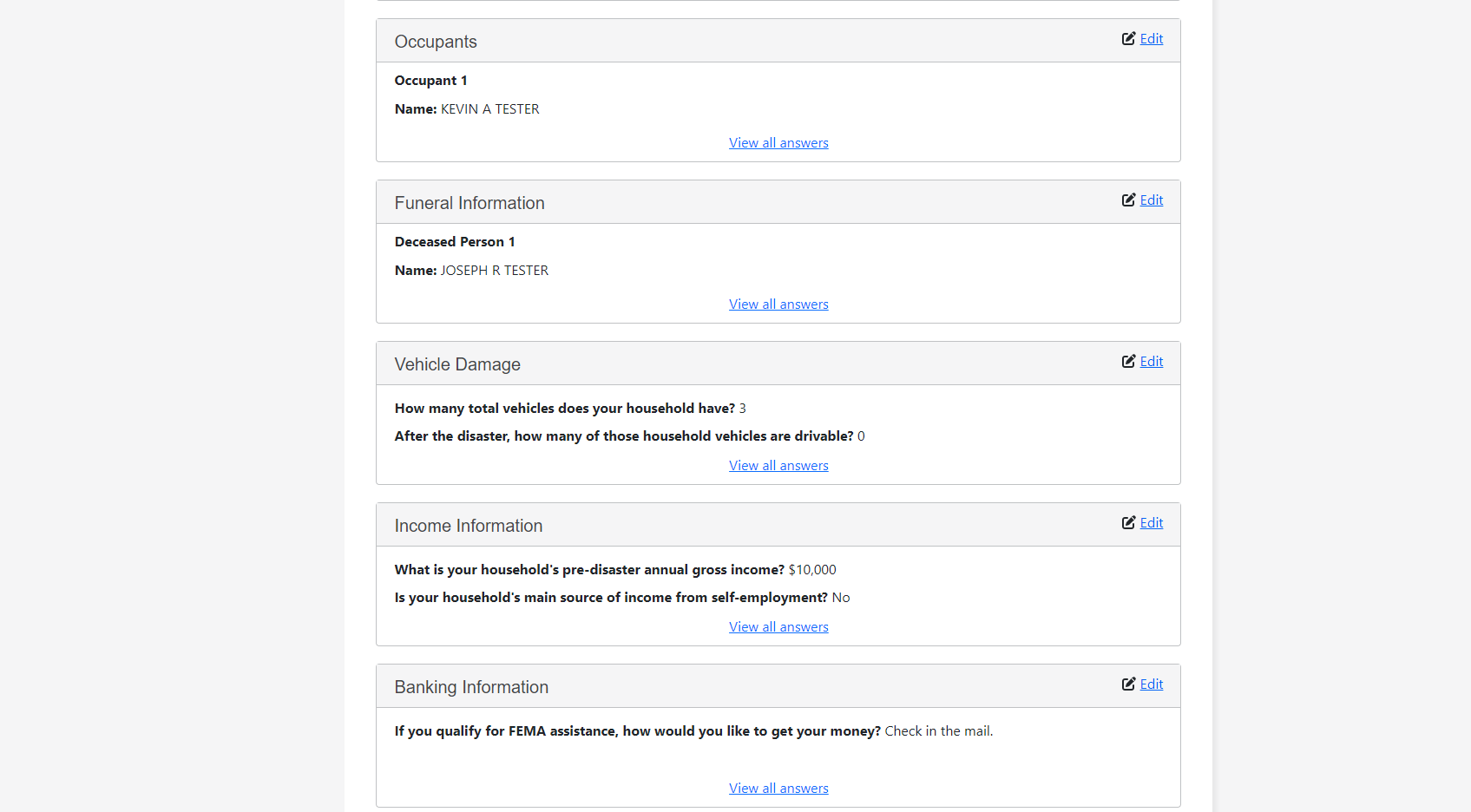Click the pencil edit icon for Occupants
Image resolution: width=1471 pixels, height=812 pixels.
(1128, 39)
